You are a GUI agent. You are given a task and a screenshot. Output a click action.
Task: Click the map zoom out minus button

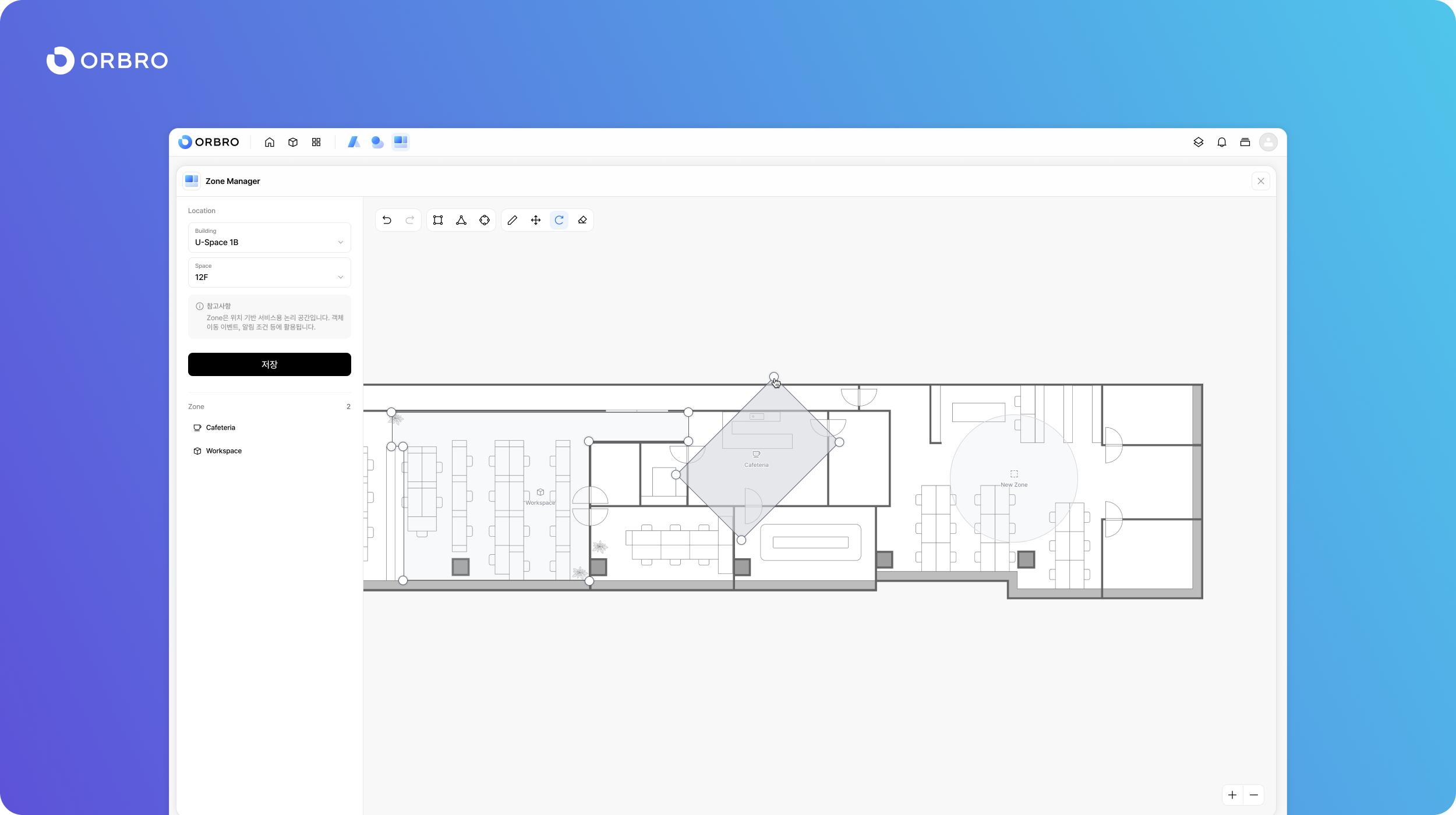pyautogui.click(x=1254, y=795)
